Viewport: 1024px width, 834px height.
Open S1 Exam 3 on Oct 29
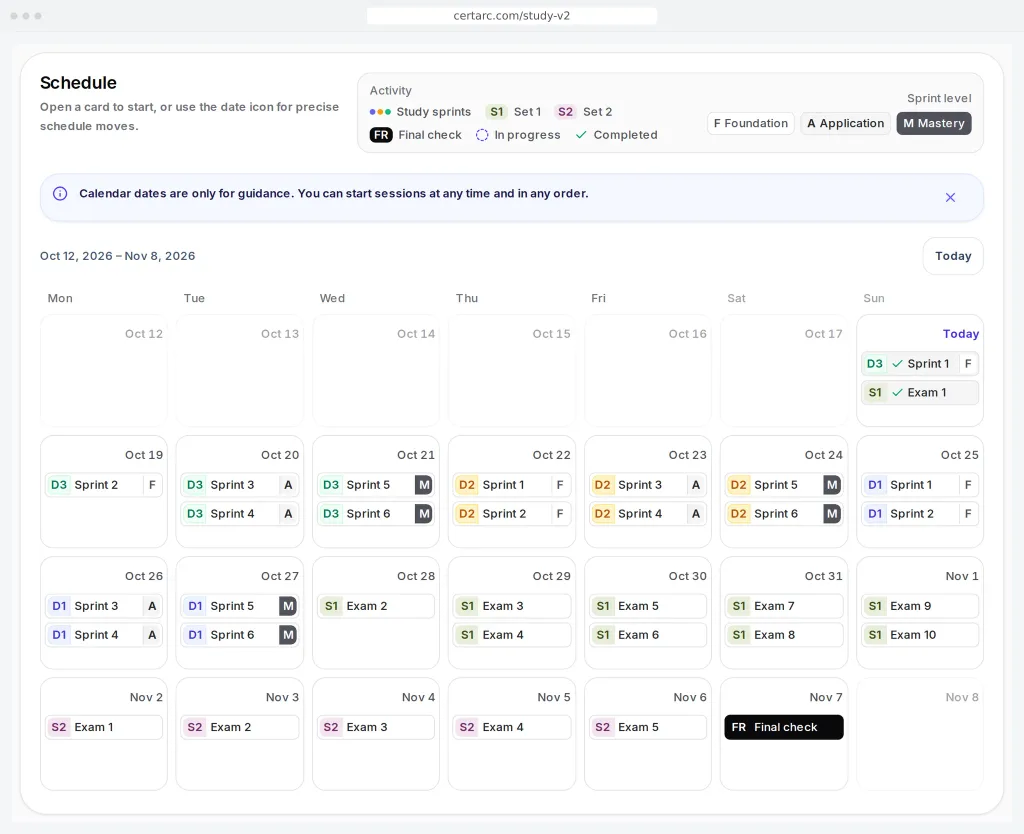[x=512, y=606]
